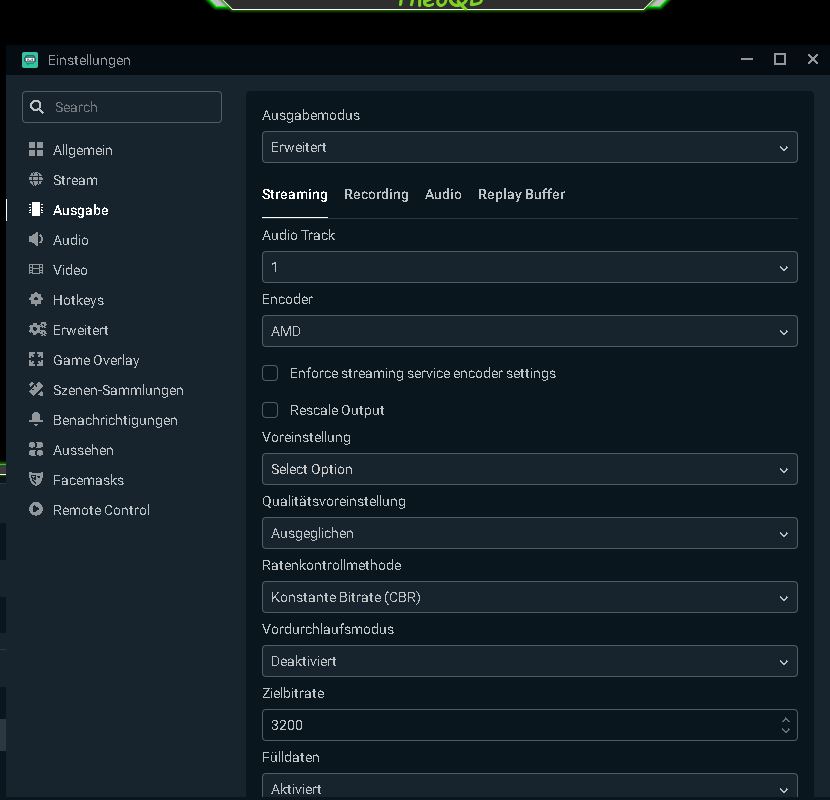830x800 pixels.
Task: Increase Zielbitrate with the up arrow
Action: click(x=786, y=719)
